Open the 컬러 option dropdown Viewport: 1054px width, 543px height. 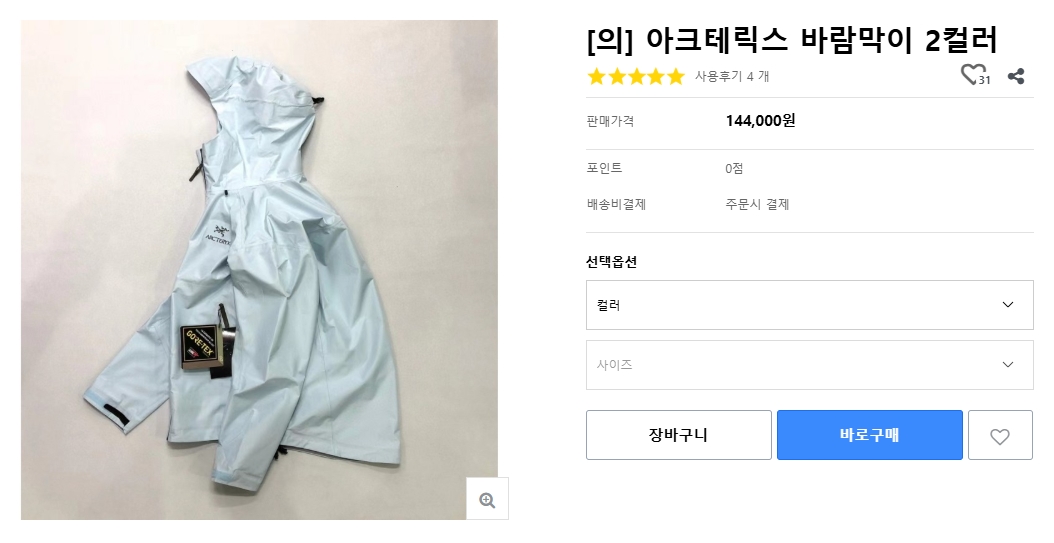click(809, 305)
